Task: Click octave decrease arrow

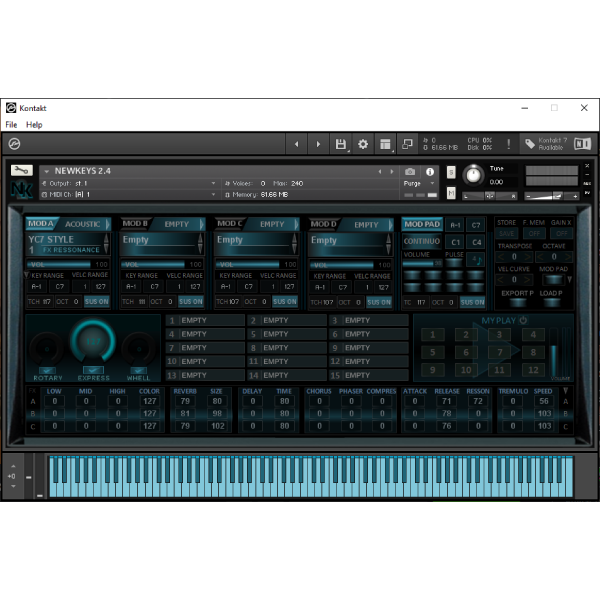Action: pos(541,257)
